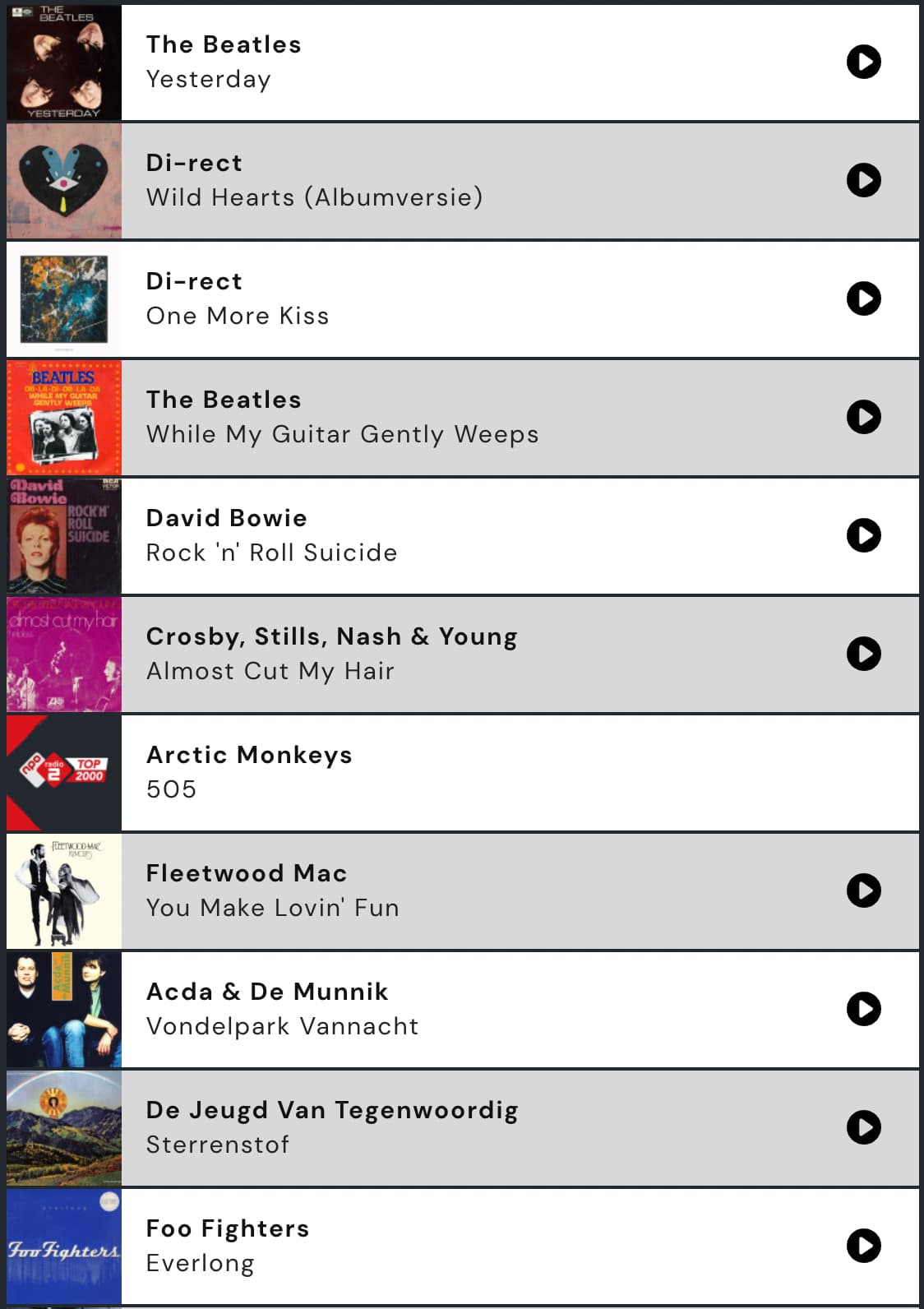Play Everlong by Foo Fighters

tap(863, 1246)
